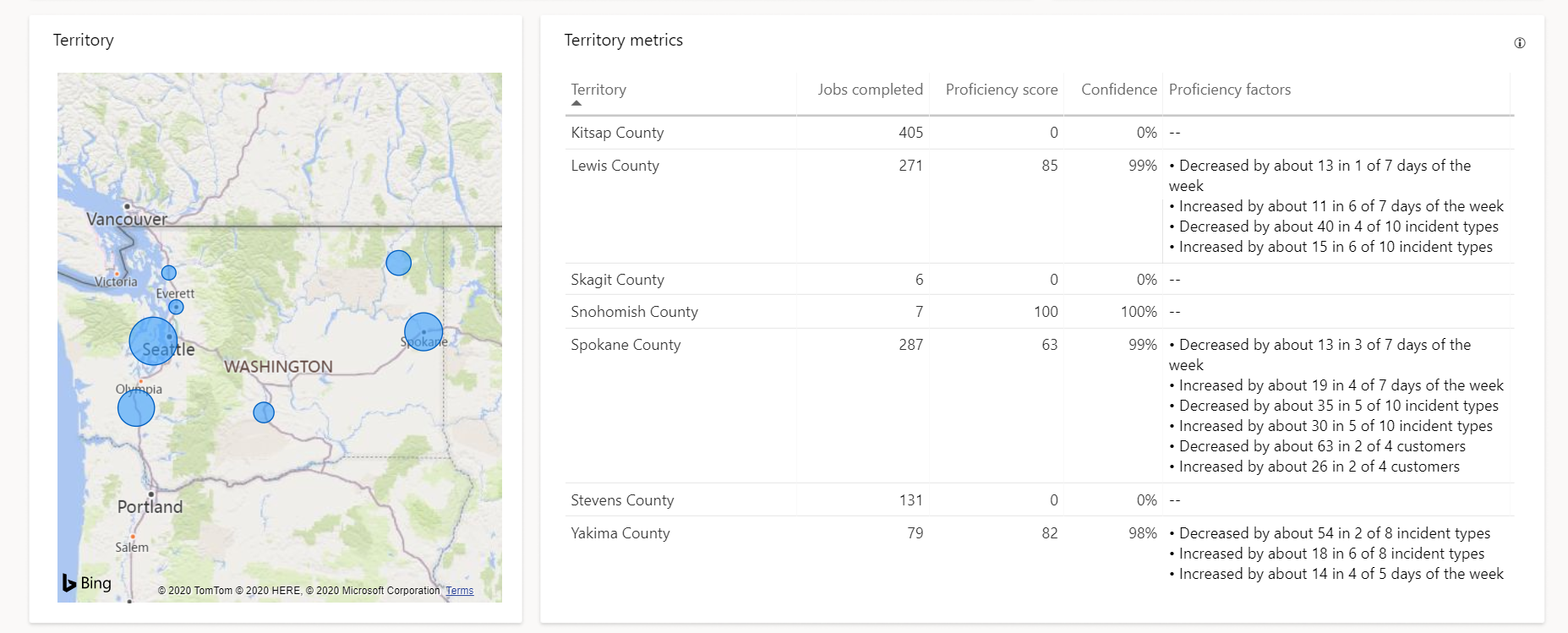
Task: Select the Skagit County row
Action: pos(1039,280)
